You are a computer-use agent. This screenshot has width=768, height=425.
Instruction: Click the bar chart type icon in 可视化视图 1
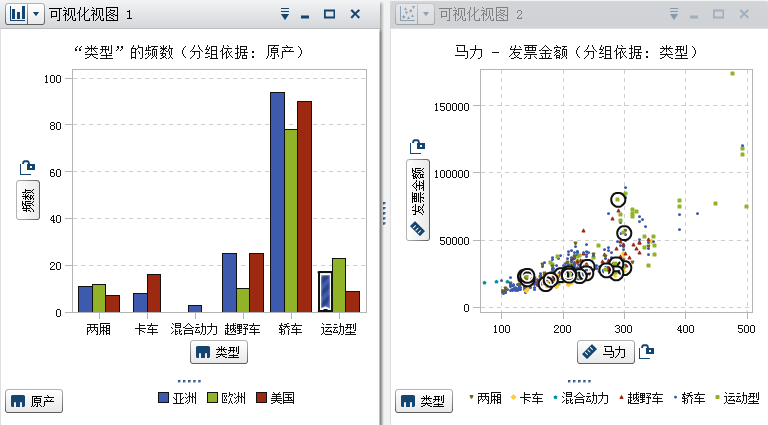pos(18,14)
